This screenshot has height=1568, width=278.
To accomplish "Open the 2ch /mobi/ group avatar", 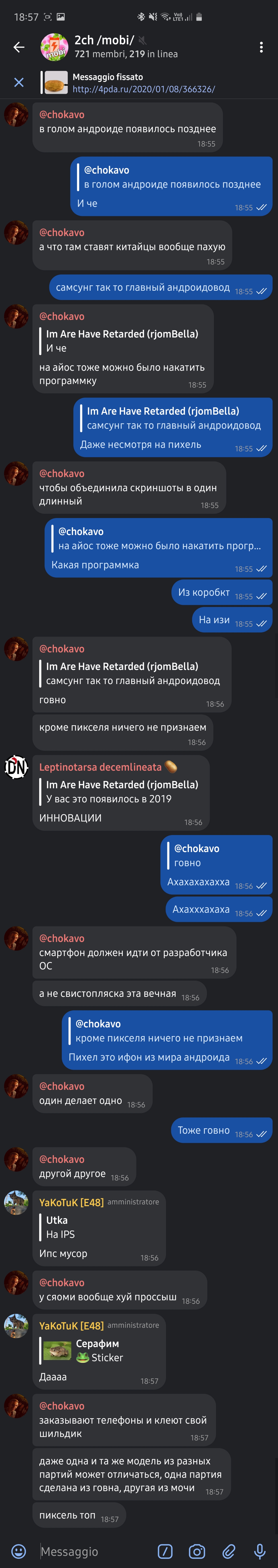I will point(54,47).
